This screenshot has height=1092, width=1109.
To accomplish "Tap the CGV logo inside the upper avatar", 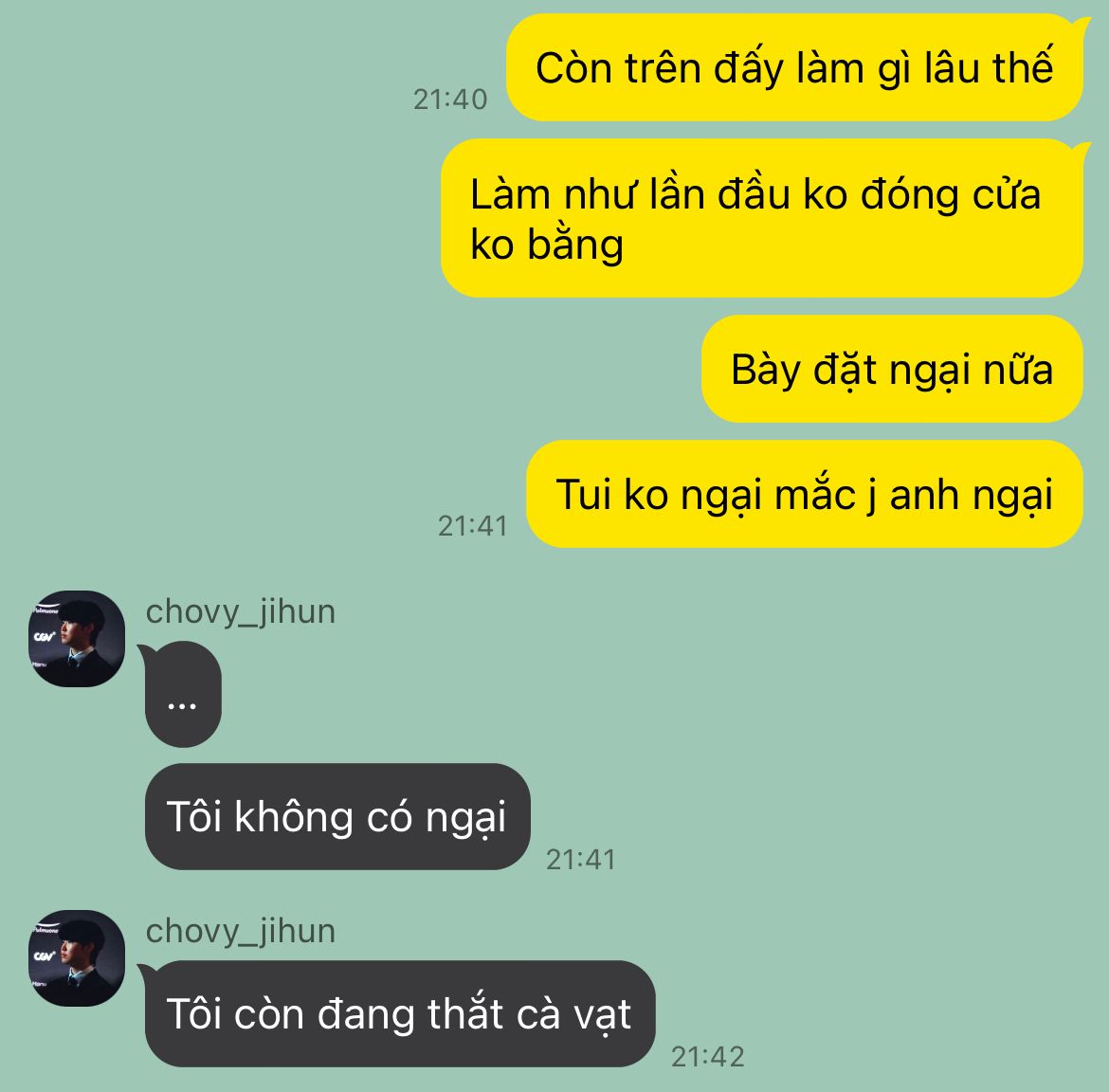I will click(45, 637).
